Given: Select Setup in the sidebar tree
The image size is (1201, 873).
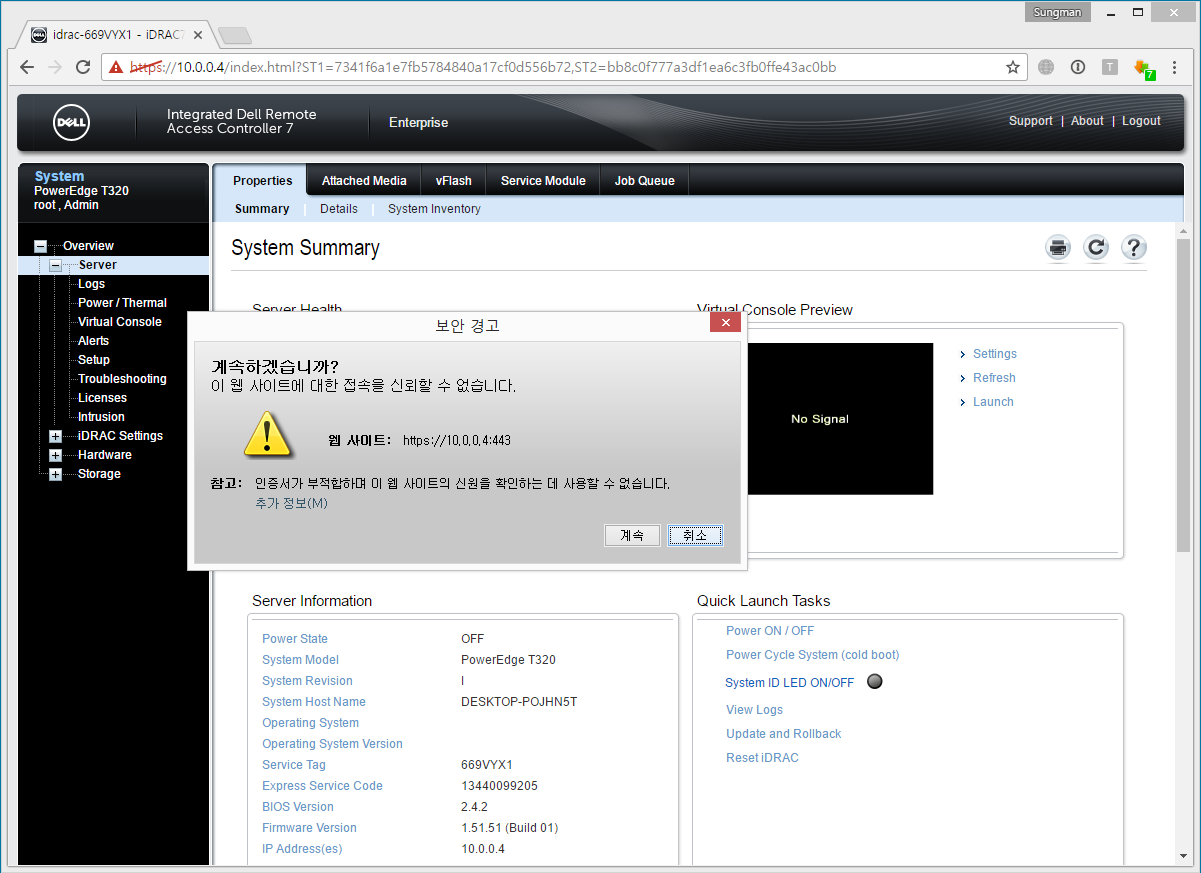Looking at the screenshot, I should (94, 360).
